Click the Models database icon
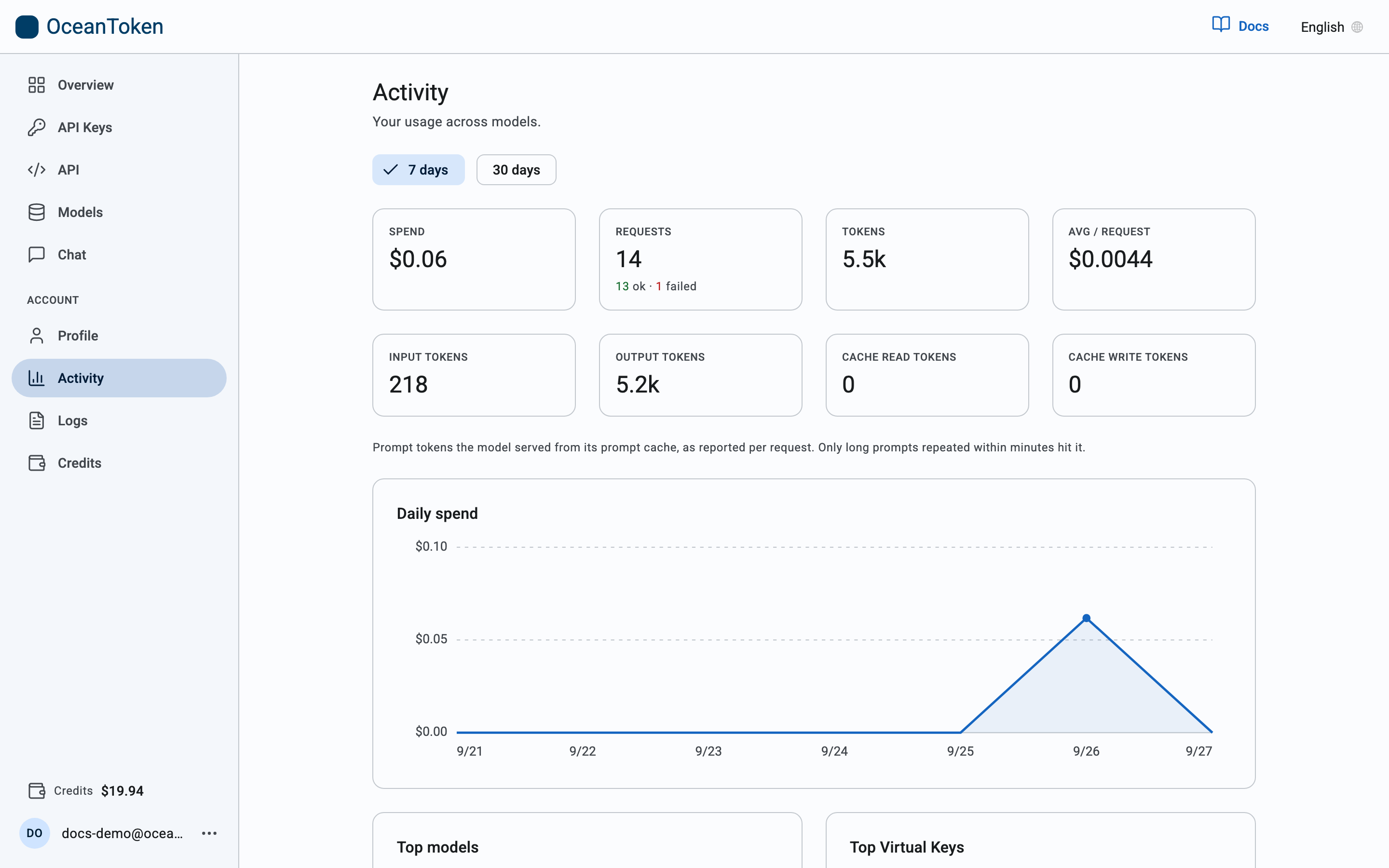 [37, 212]
